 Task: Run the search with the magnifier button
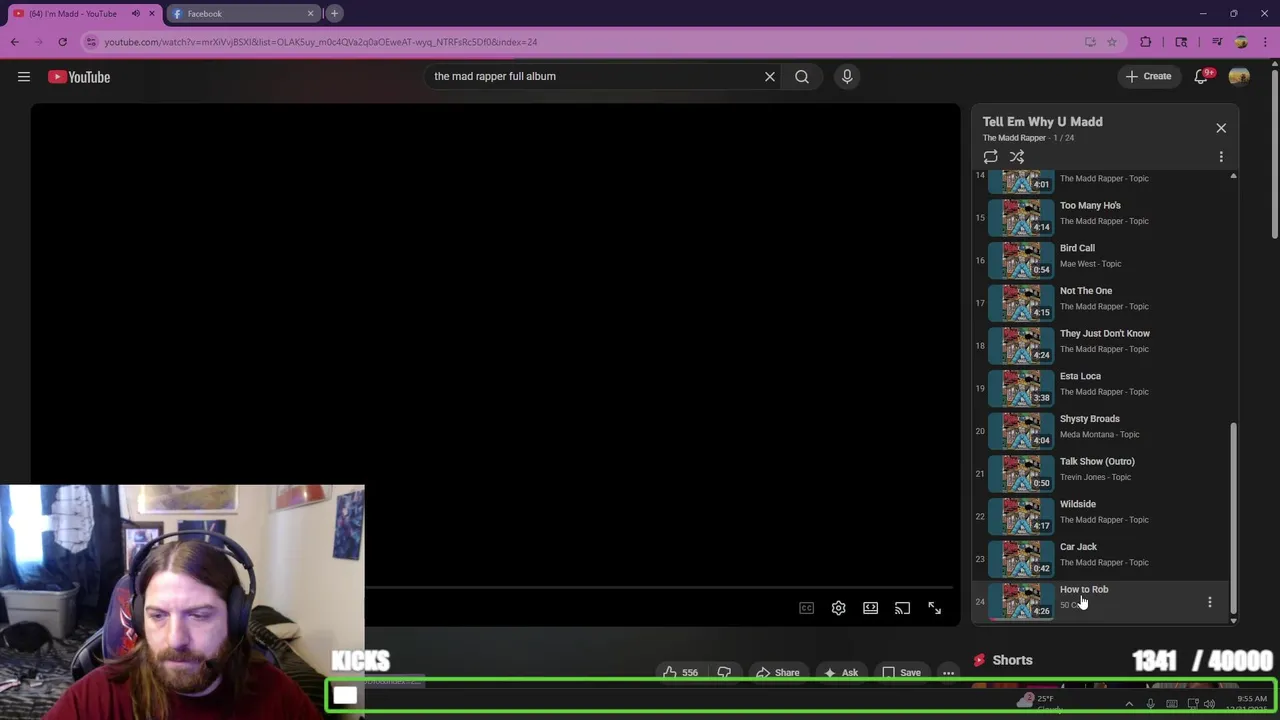tap(802, 76)
